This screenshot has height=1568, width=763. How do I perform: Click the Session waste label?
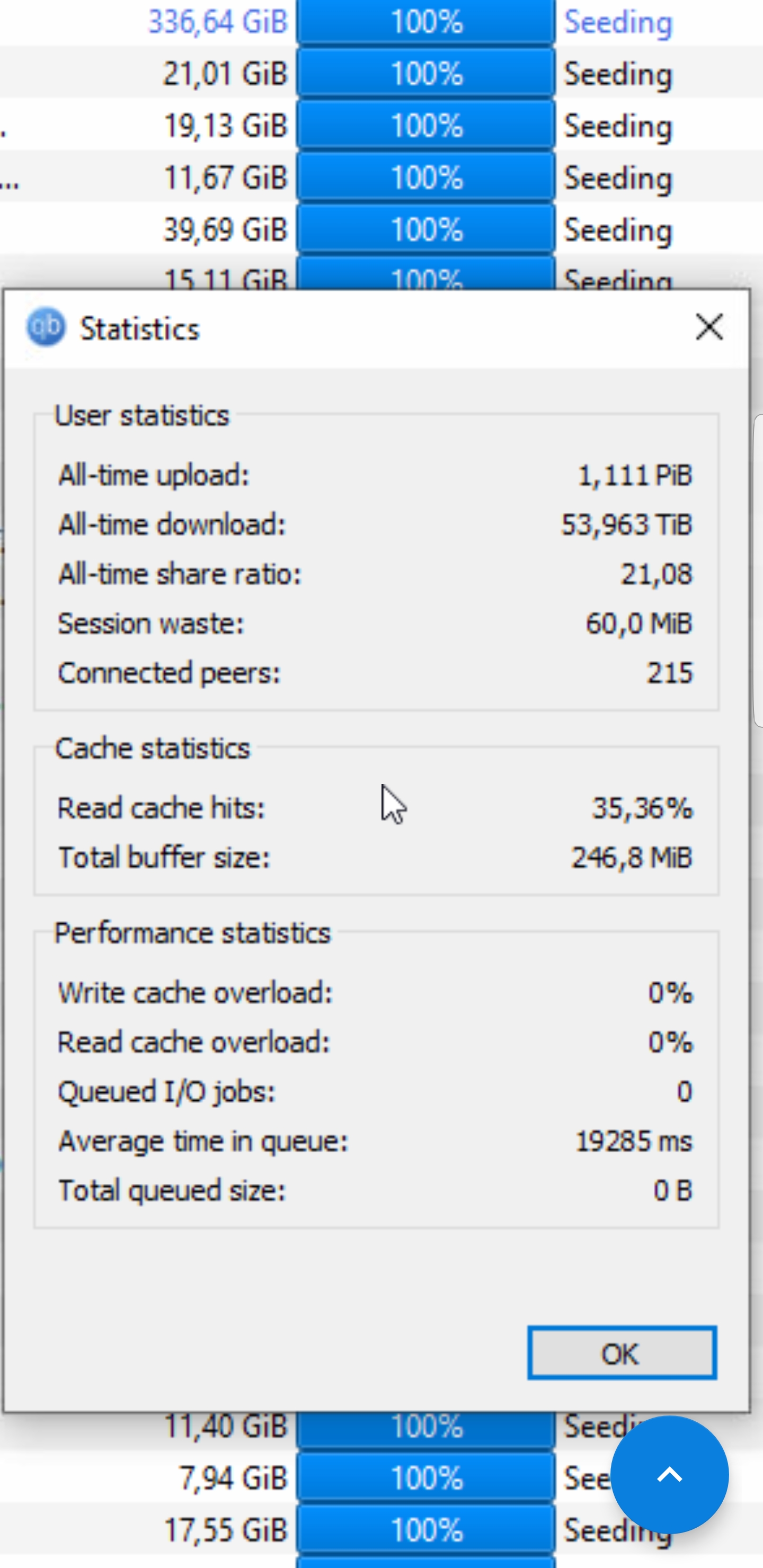click(x=151, y=623)
